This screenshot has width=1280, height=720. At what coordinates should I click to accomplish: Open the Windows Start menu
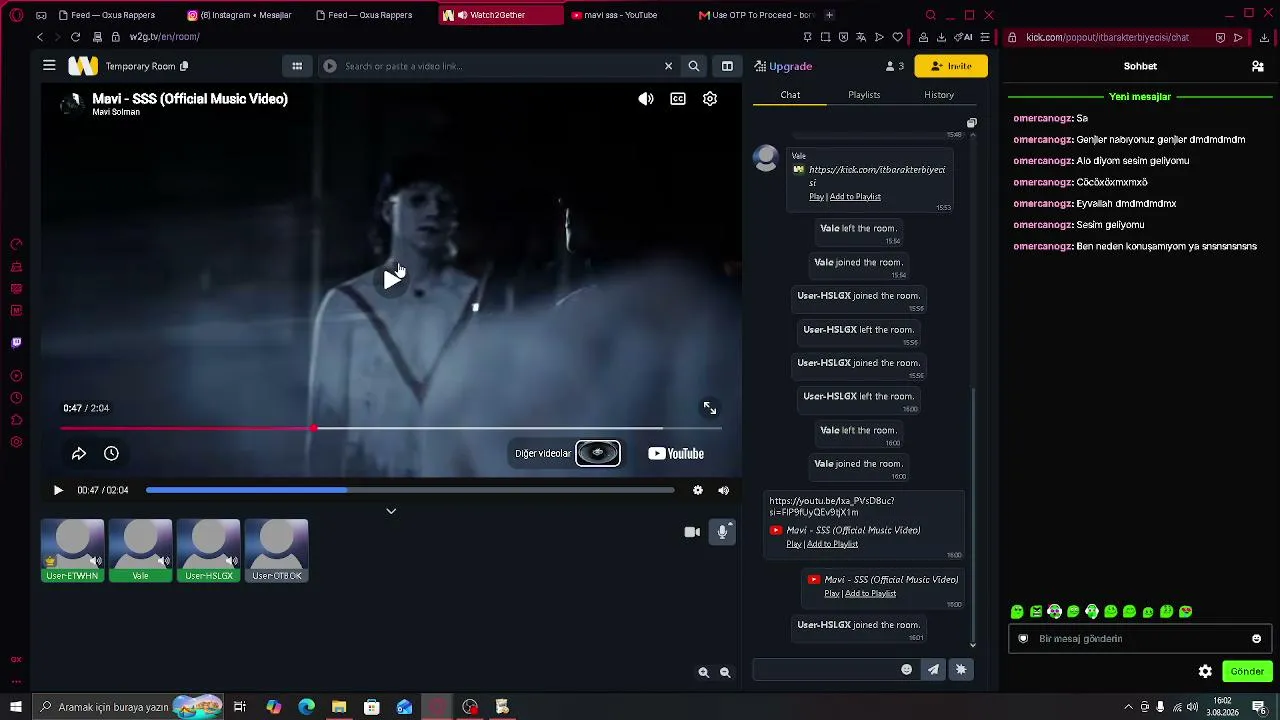[16, 707]
